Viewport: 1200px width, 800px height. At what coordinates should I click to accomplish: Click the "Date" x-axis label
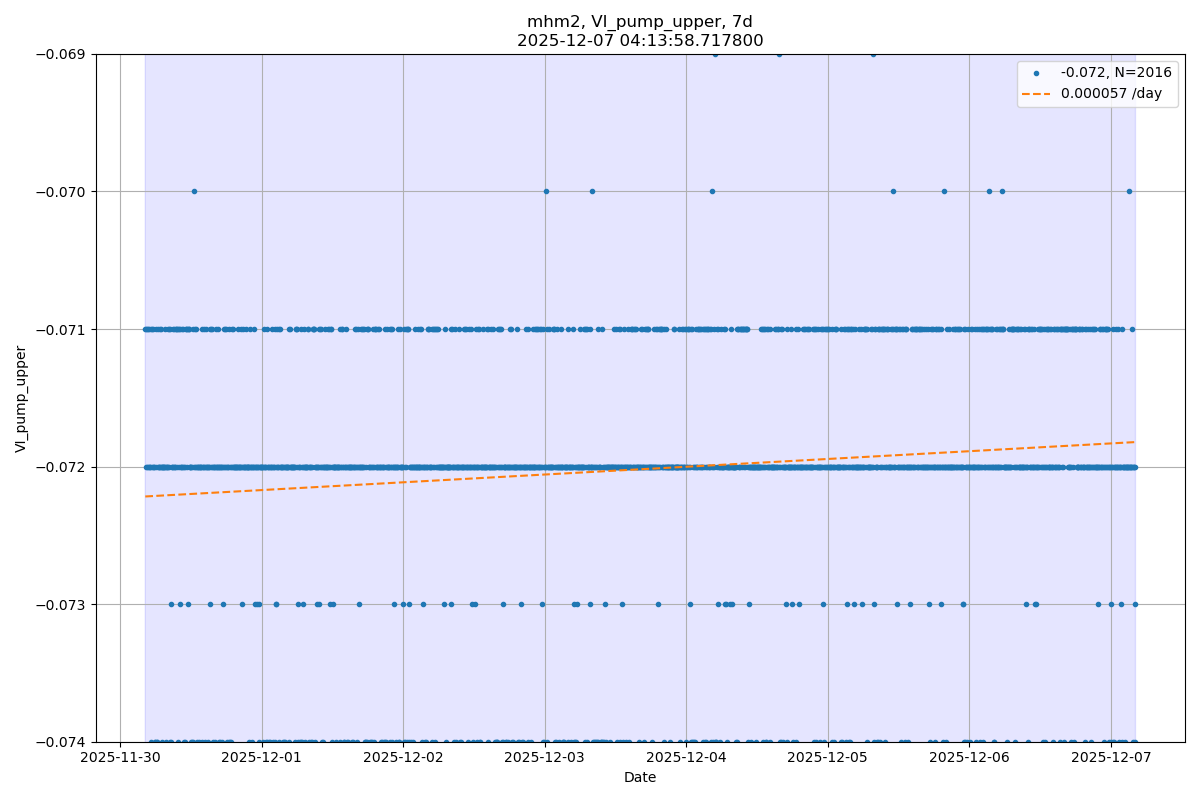click(640, 777)
